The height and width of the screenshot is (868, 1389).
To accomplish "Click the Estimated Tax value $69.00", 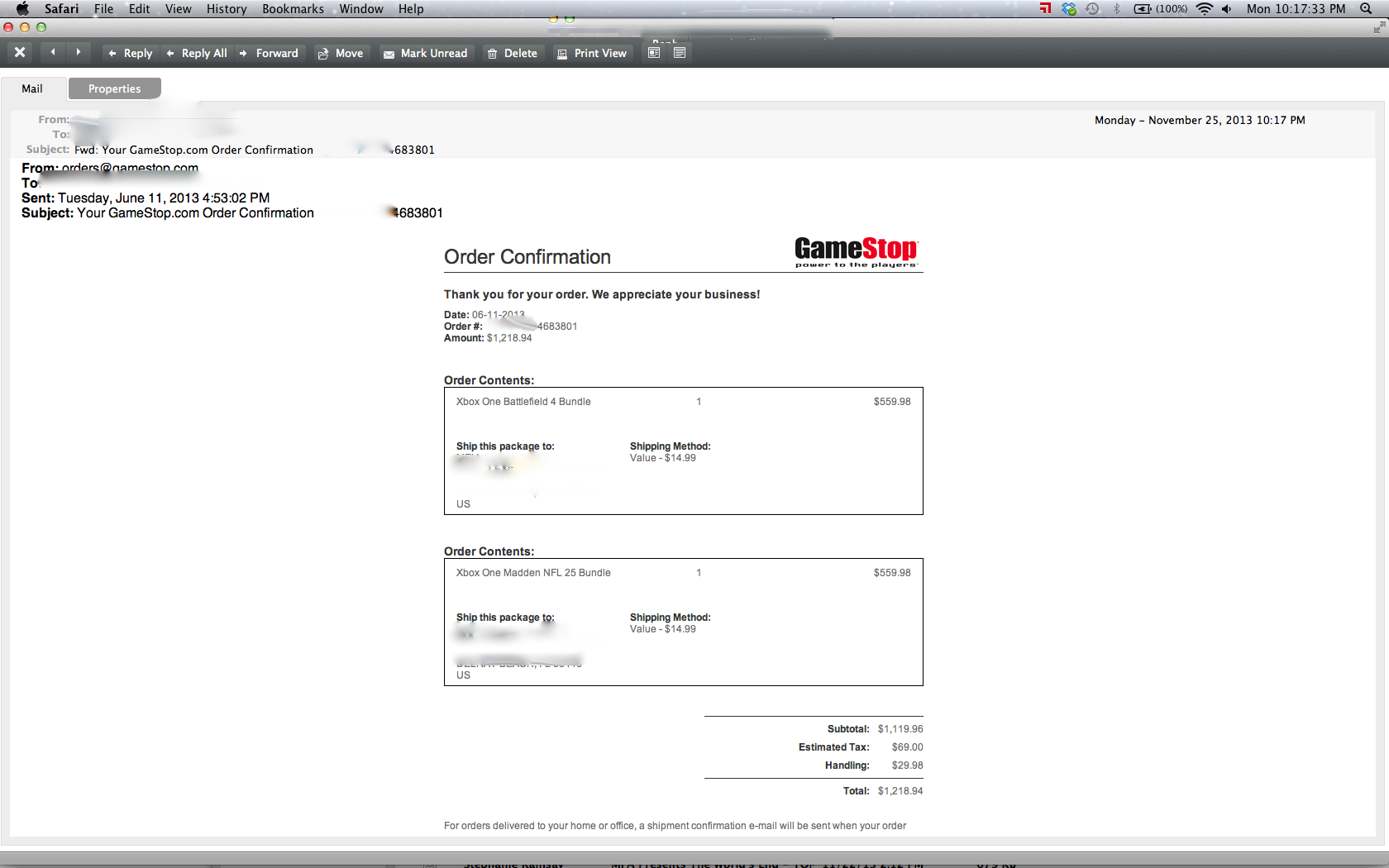I will click(907, 747).
